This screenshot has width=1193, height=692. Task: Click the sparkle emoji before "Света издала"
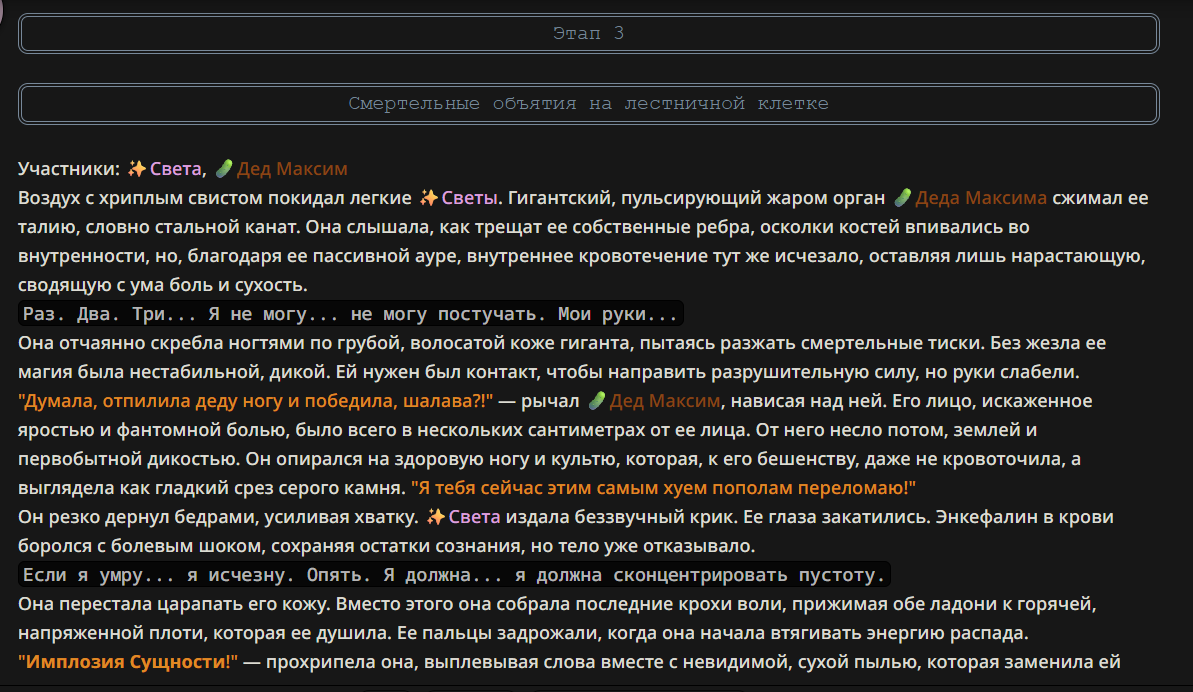coord(436,517)
